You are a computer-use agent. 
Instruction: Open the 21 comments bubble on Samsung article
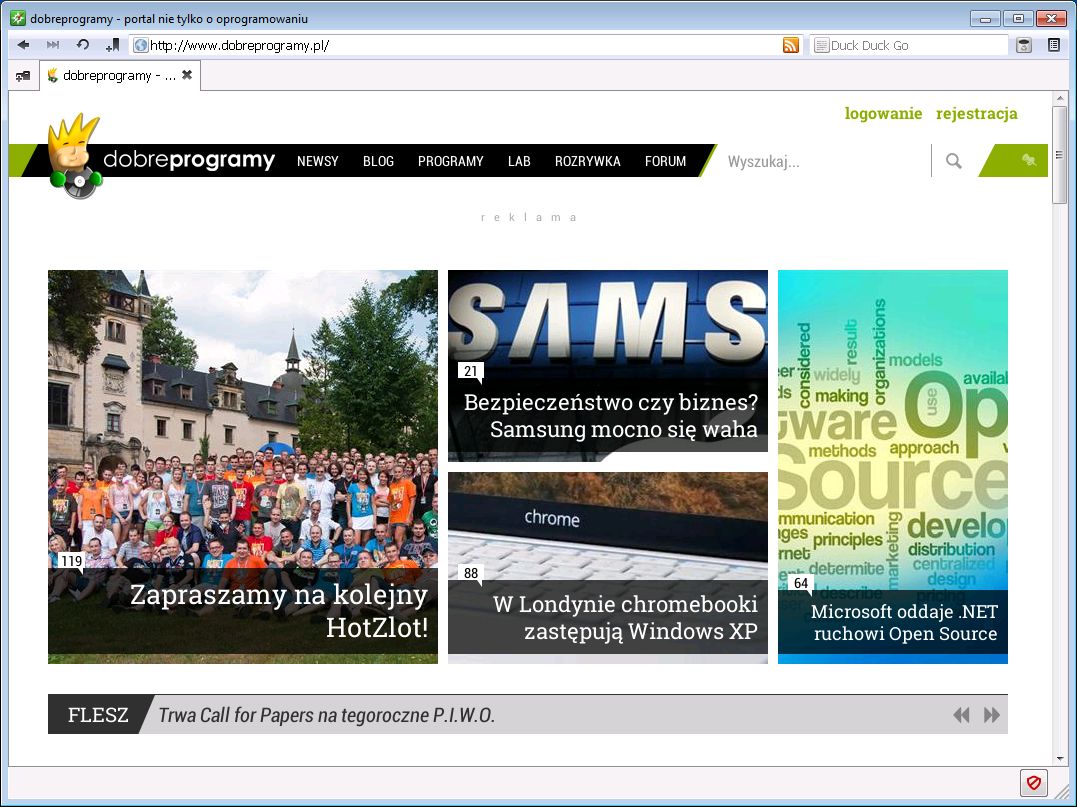(x=471, y=372)
